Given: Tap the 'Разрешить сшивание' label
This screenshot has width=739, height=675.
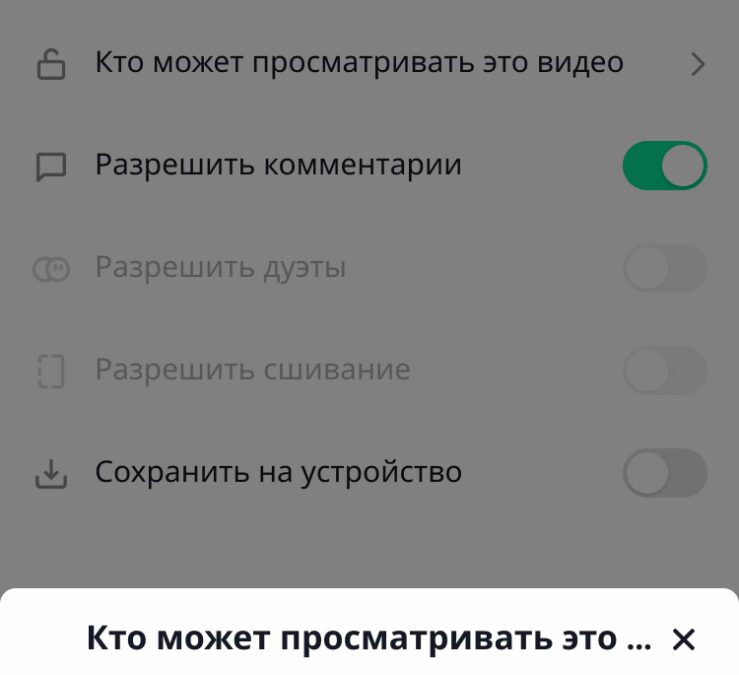Looking at the screenshot, I should [x=252, y=370].
